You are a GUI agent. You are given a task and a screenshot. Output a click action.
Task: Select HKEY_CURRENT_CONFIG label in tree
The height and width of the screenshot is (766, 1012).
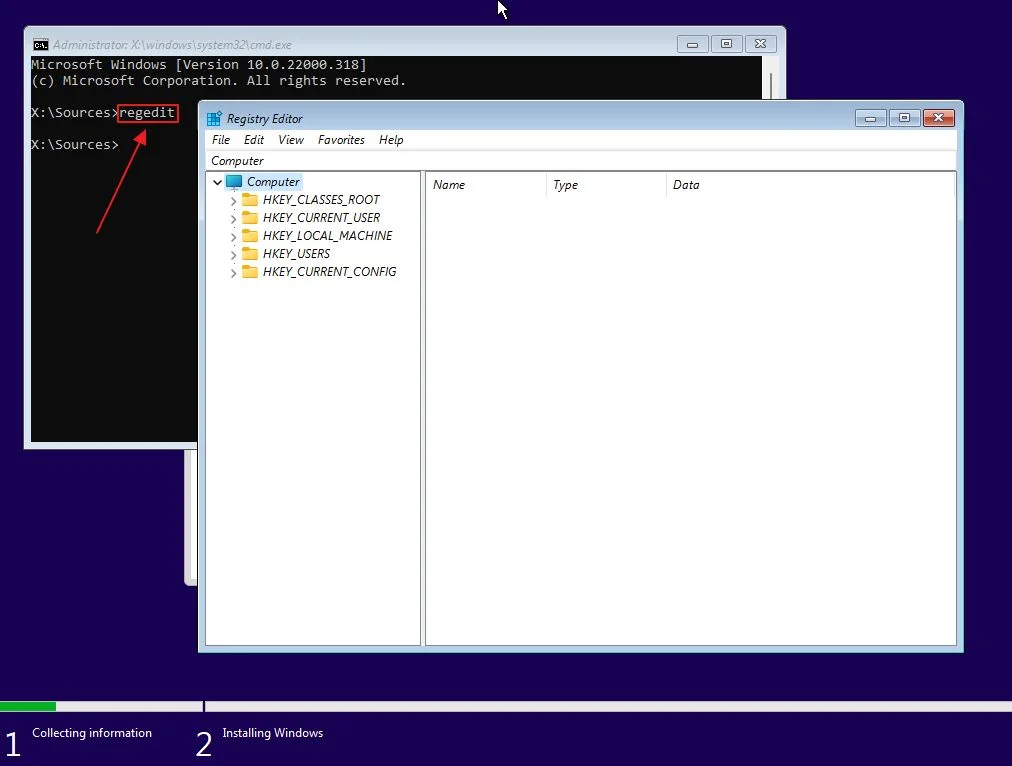(x=329, y=272)
